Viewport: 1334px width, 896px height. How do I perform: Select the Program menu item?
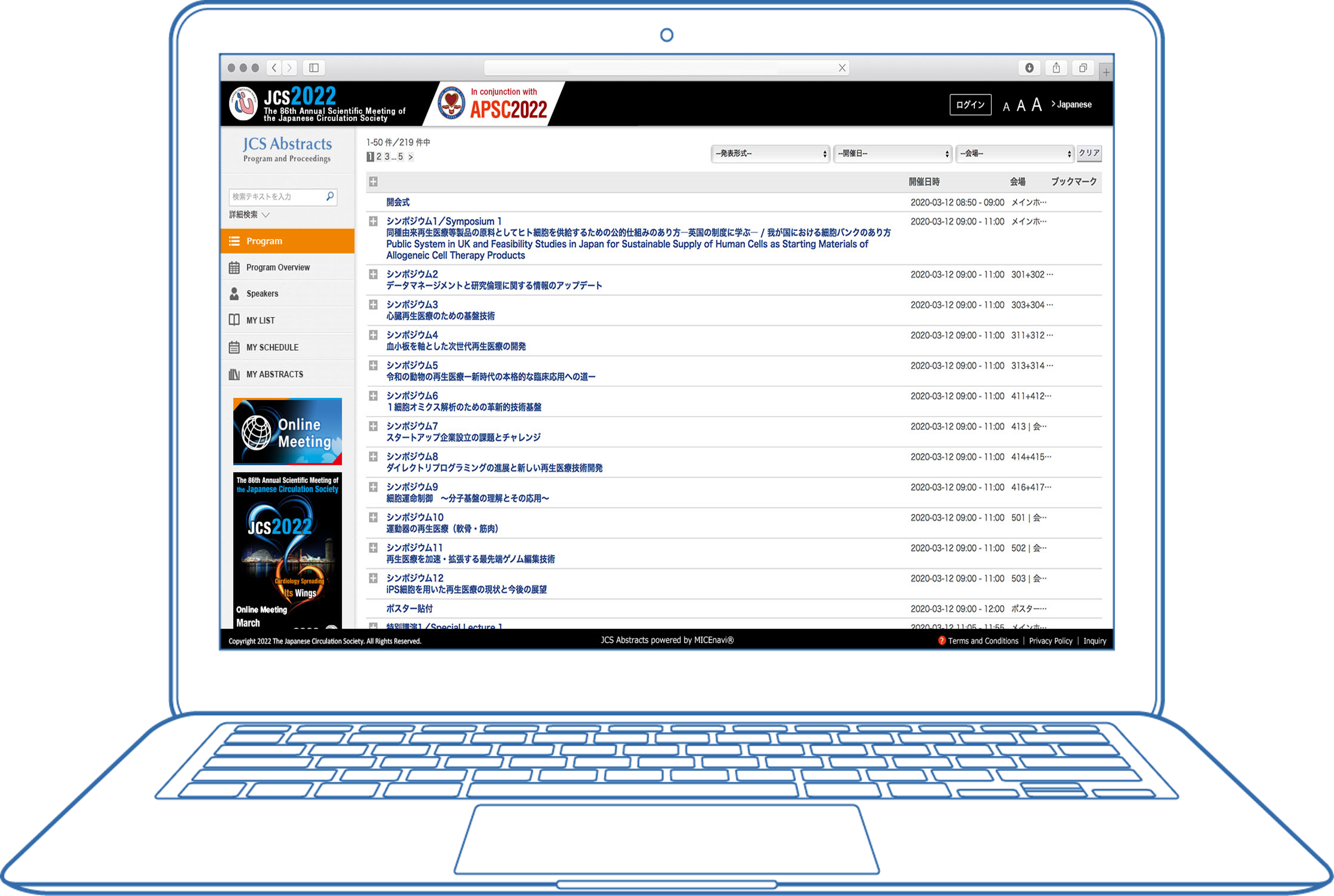click(x=288, y=241)
